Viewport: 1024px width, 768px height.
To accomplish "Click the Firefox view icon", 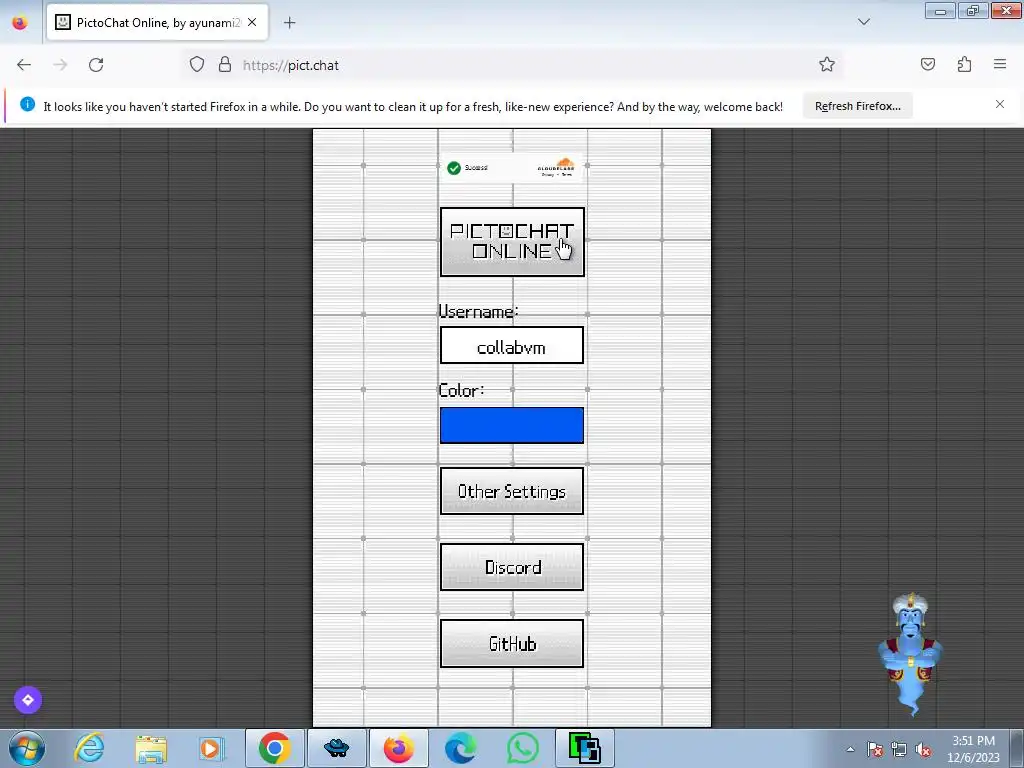I will click(x=20, y=23).
